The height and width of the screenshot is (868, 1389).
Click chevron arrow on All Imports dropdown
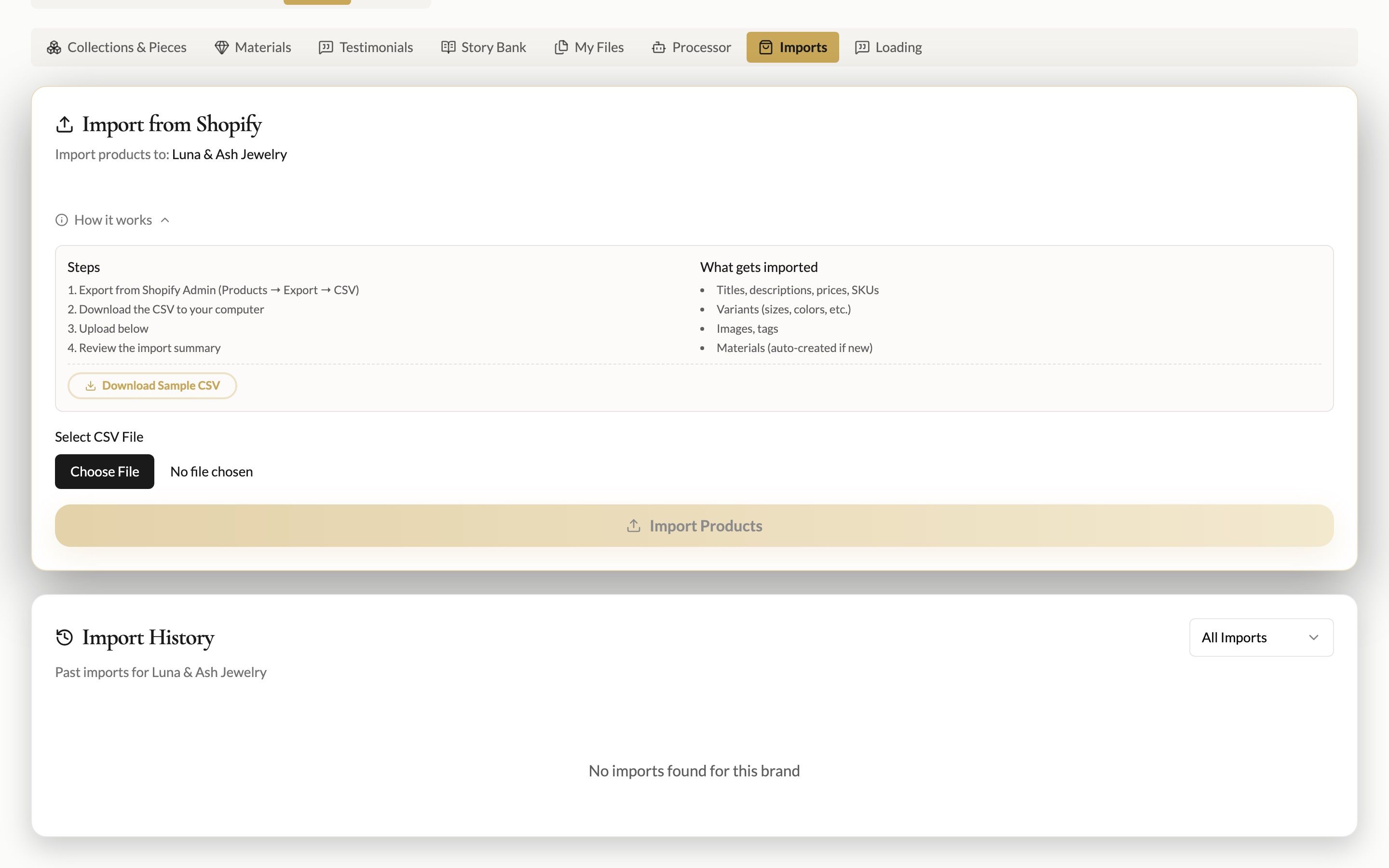click(x=1313, y=637)
